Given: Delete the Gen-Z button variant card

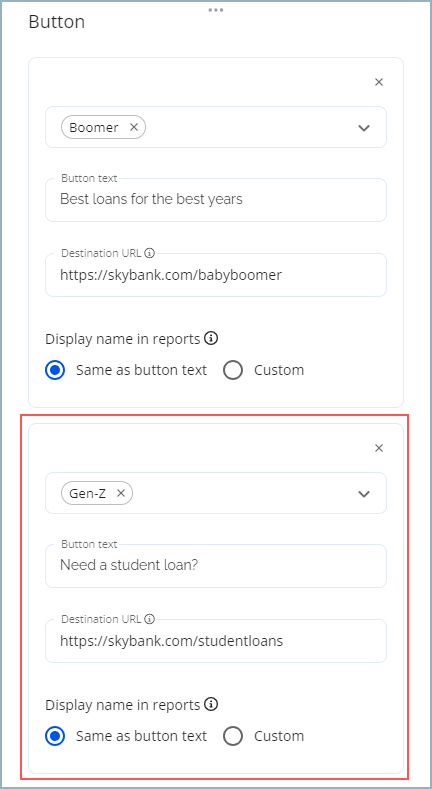Looking at the screenshot, I should tap(379, 448).
